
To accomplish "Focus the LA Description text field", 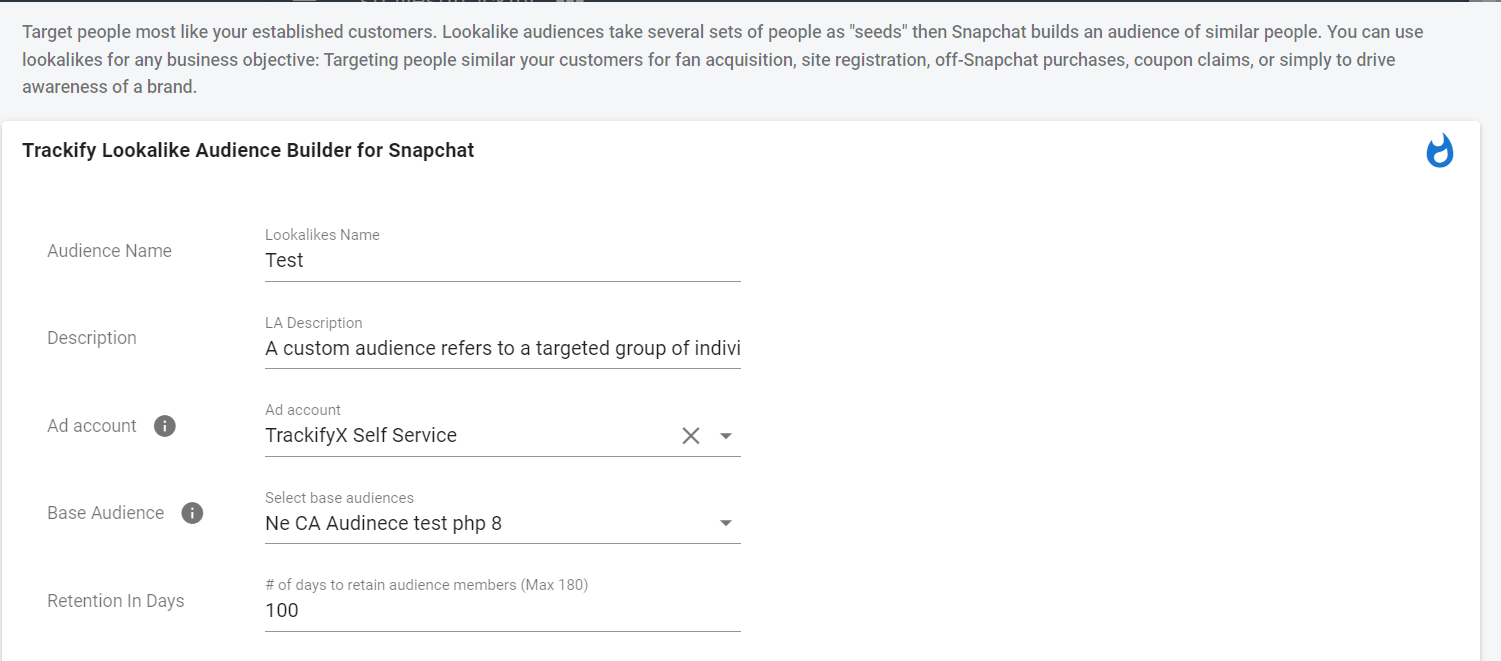I will pos(500,349).
